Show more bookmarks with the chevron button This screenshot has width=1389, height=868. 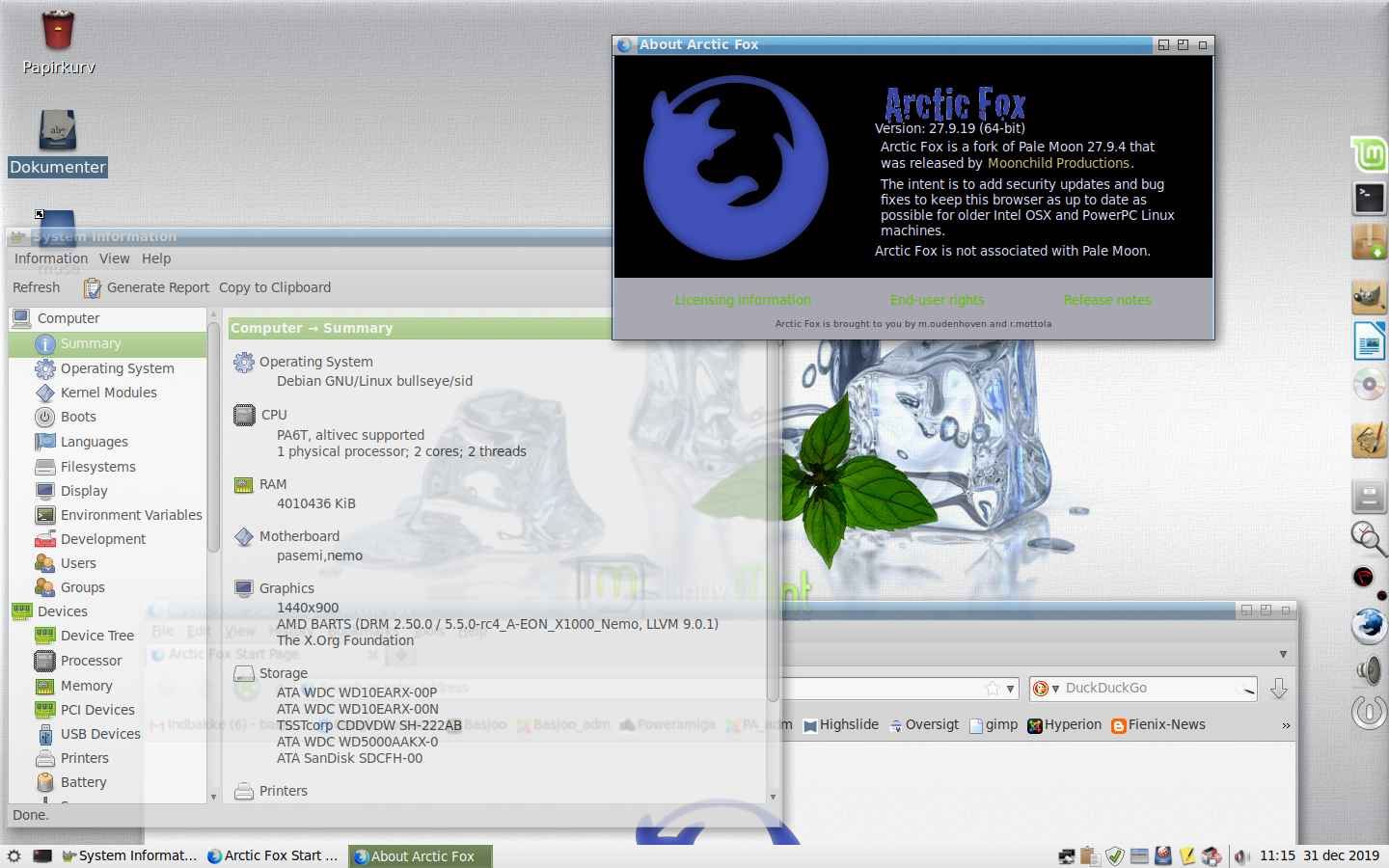coord(1286,725)
